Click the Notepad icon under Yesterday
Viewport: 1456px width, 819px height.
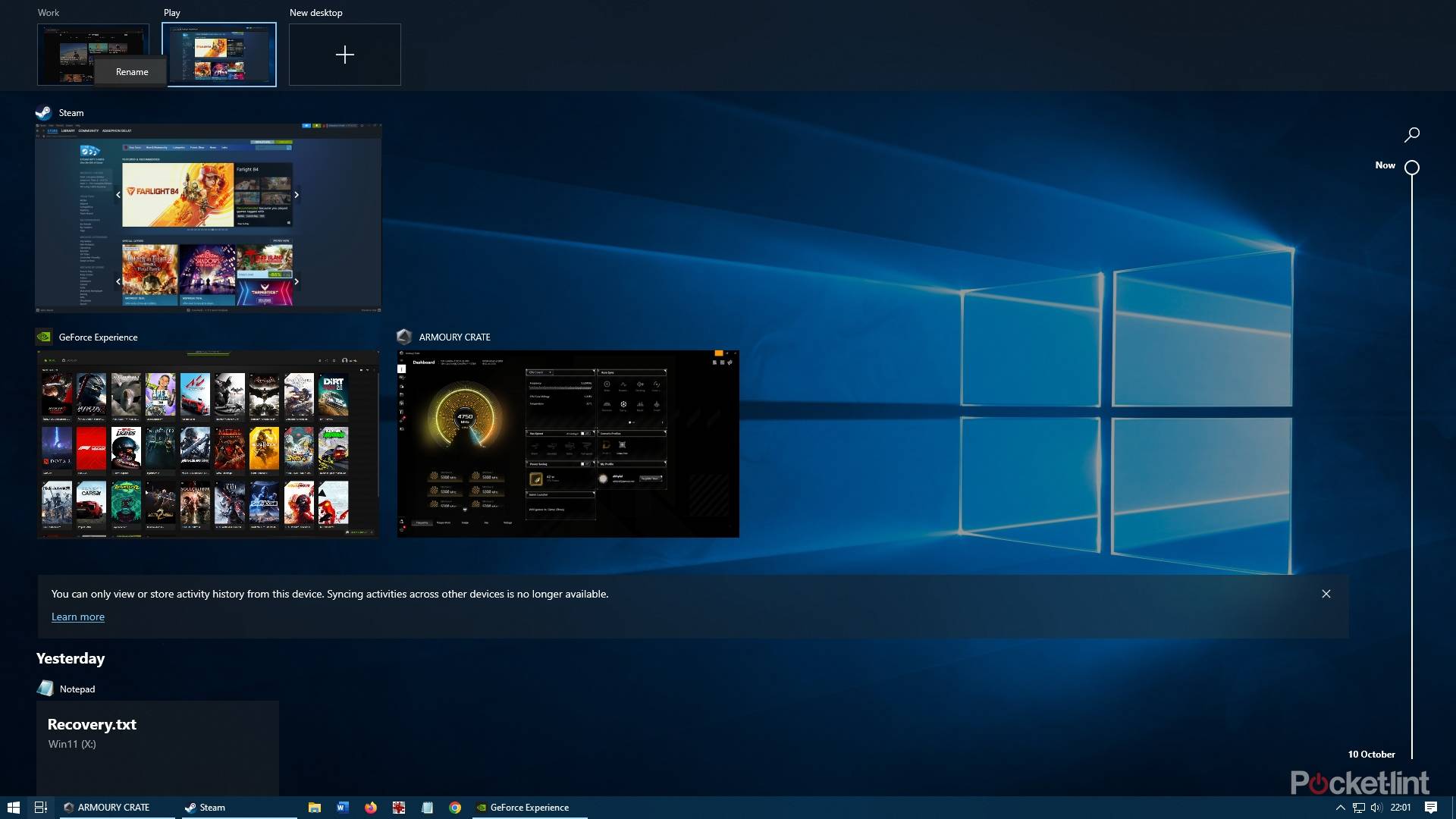(45, 689)
